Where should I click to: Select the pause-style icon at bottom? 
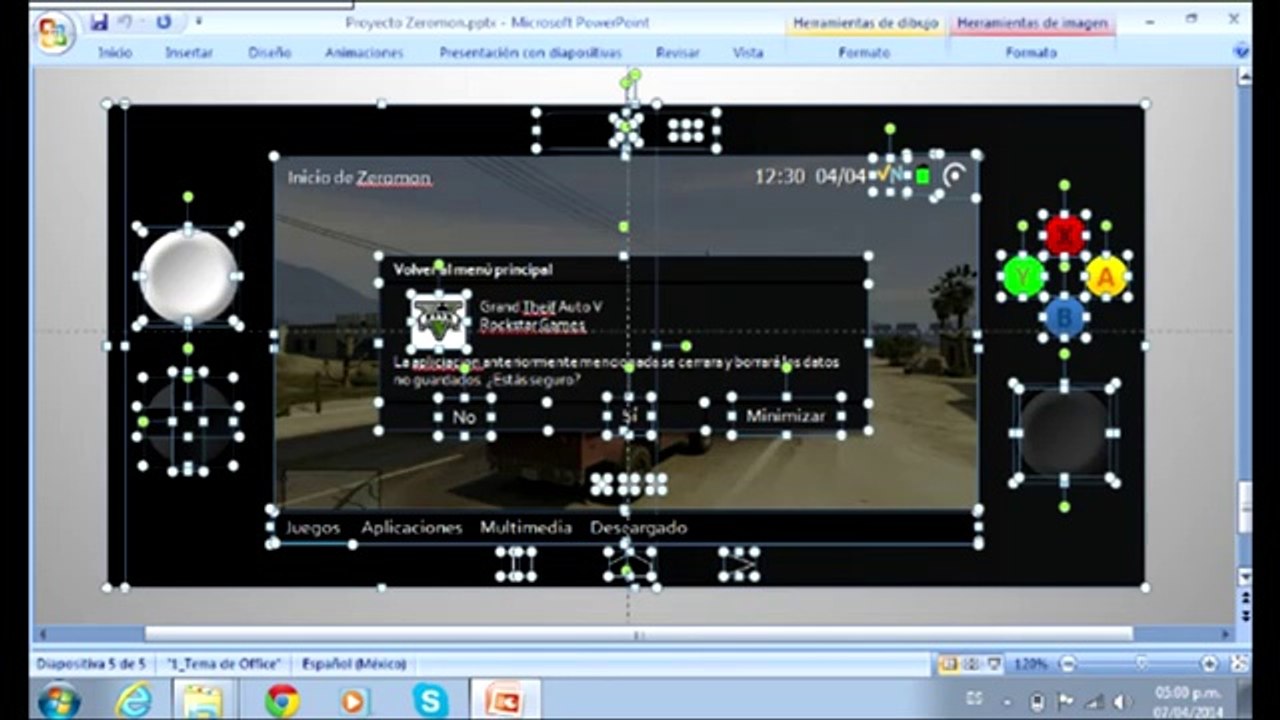coord(516,564)
